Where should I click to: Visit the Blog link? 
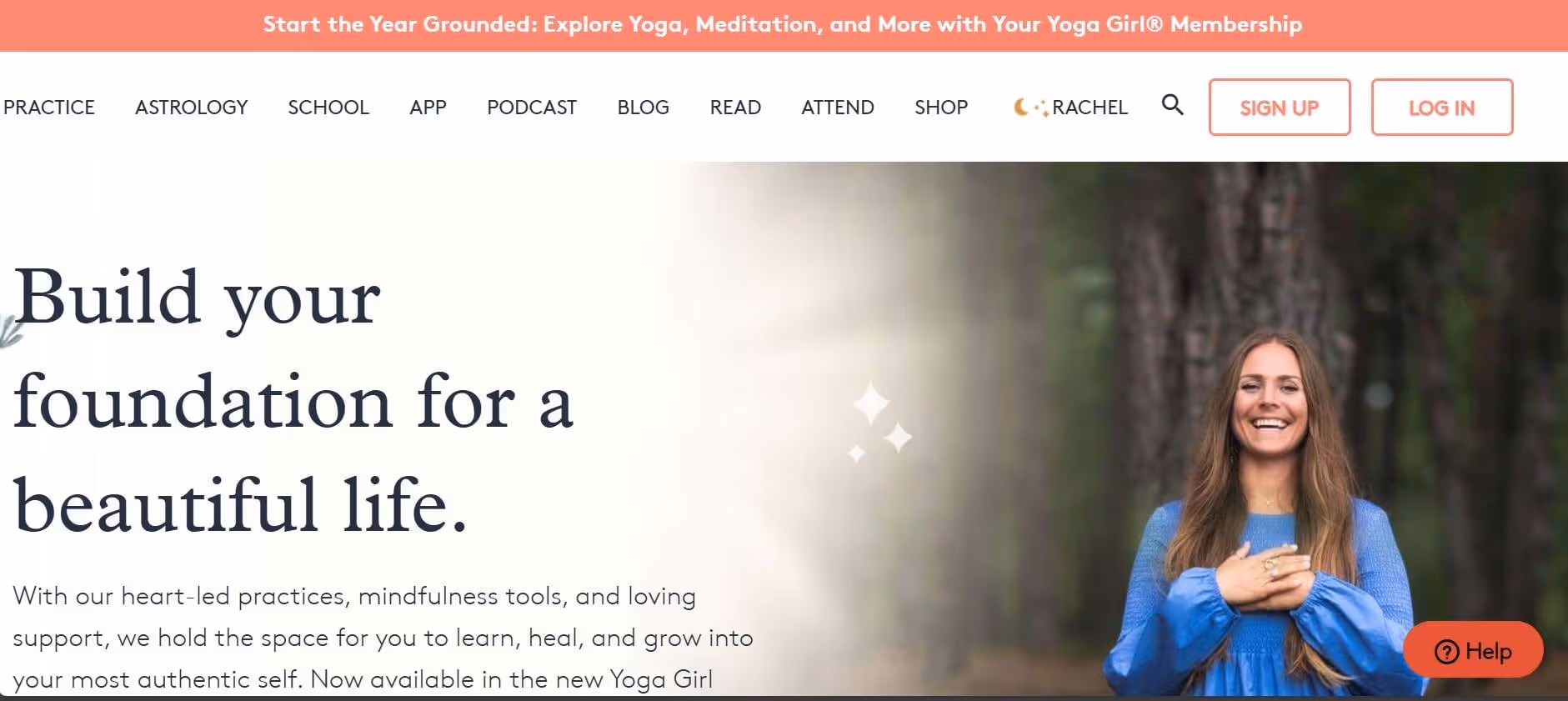pos(643,108)
